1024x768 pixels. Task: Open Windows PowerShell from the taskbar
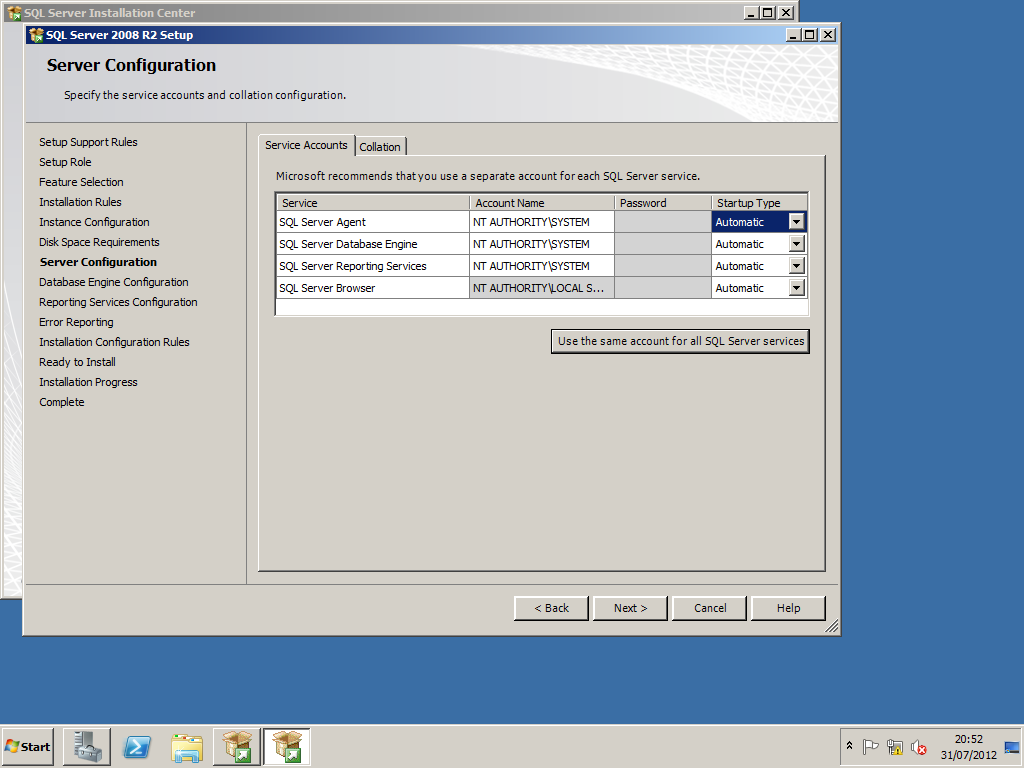point(137,746)
